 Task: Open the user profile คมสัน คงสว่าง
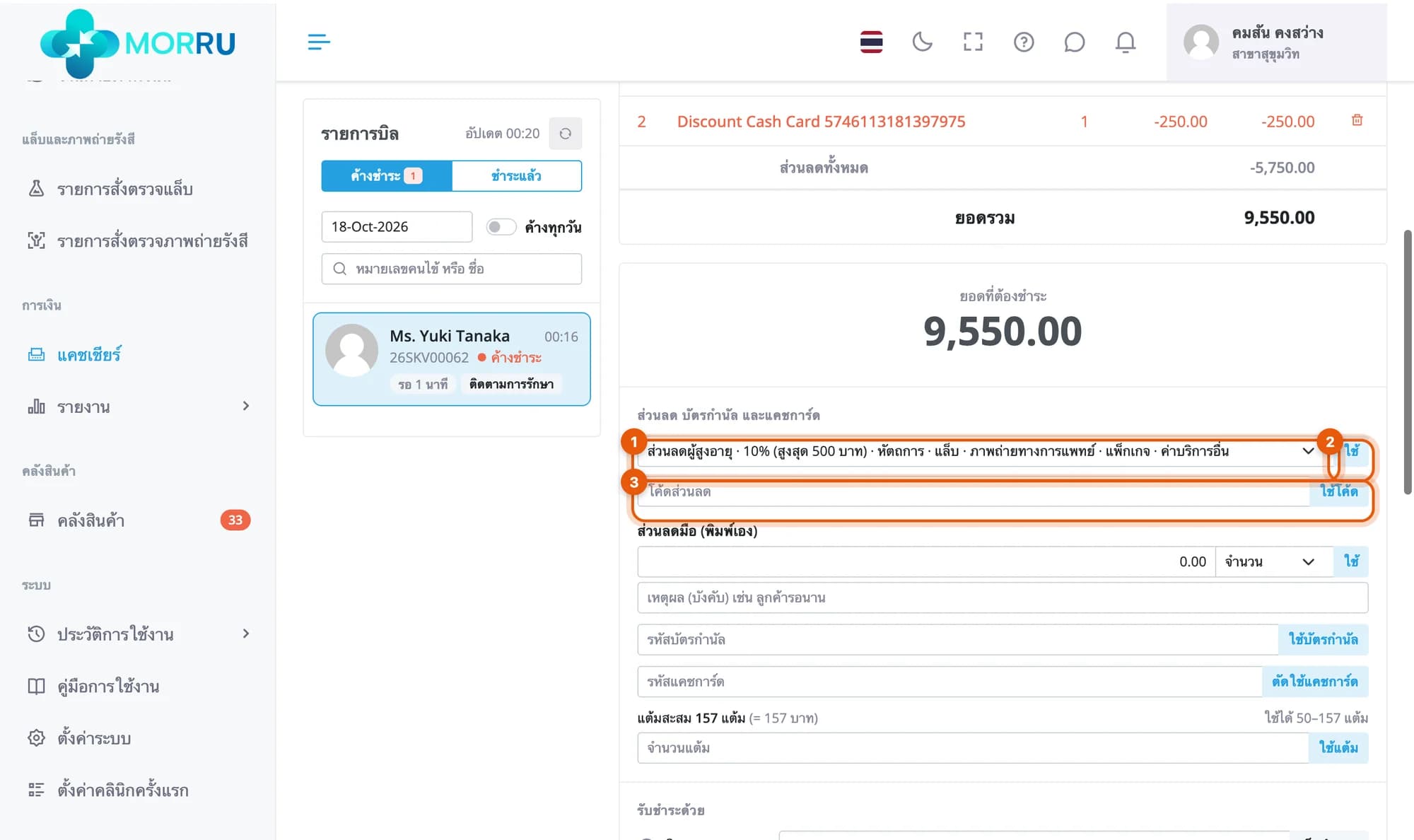1276,42
